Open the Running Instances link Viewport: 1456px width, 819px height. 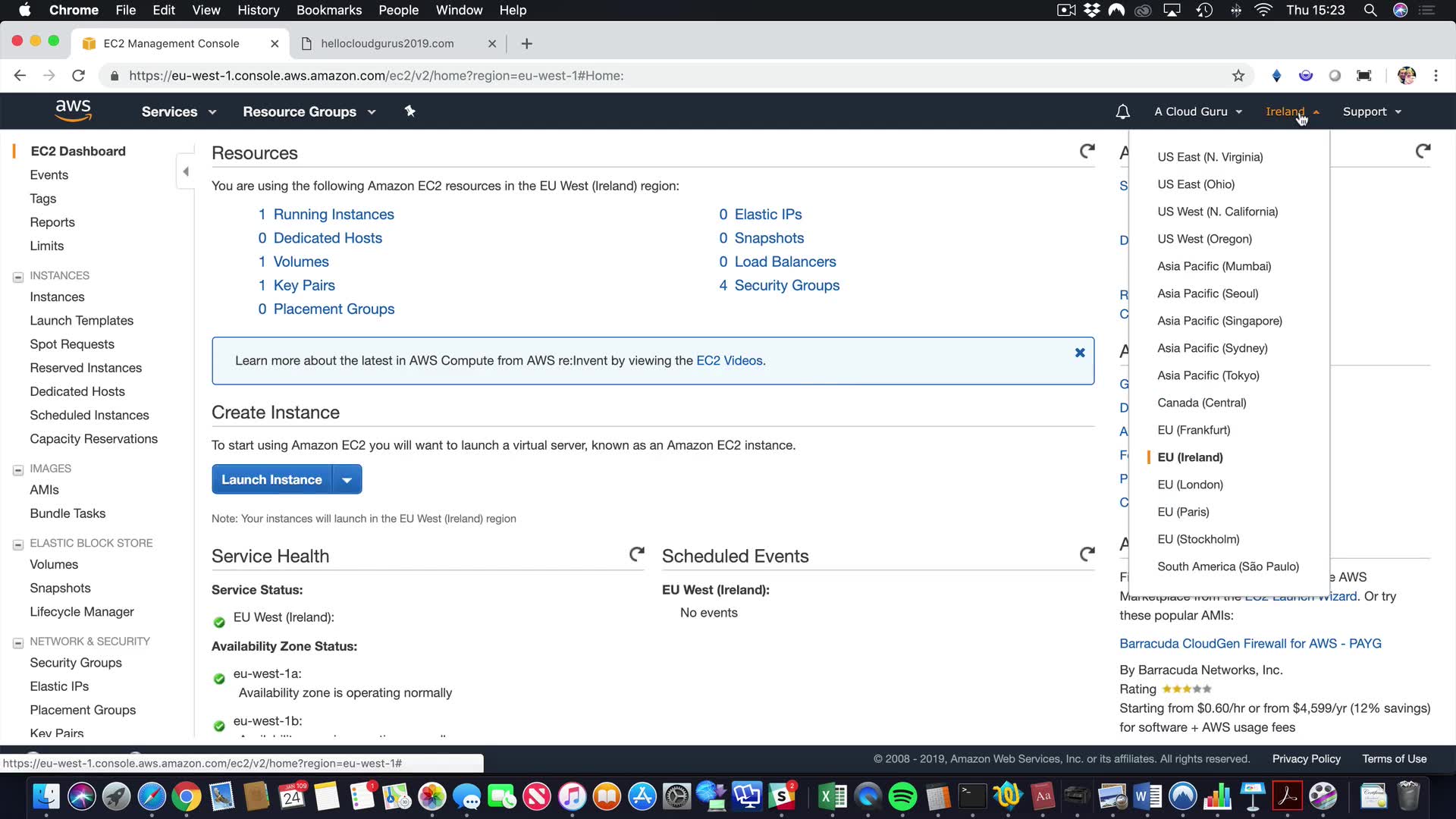(x=333, y=215)
